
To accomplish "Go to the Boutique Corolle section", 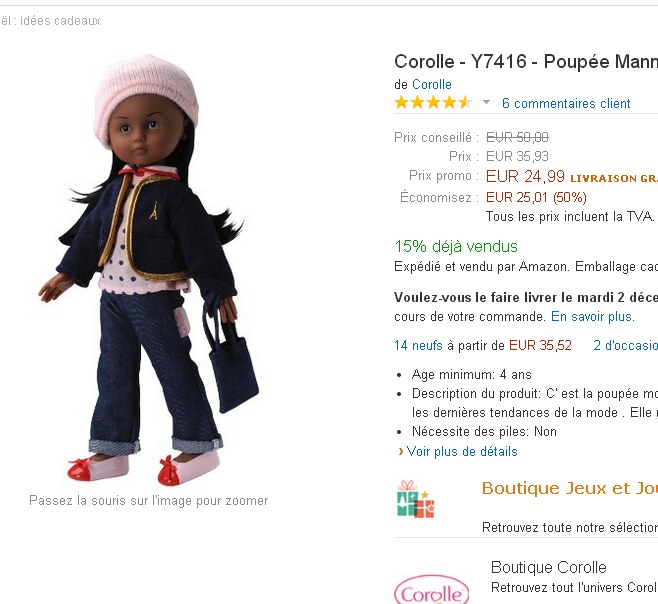I will (x=548, y=567).
